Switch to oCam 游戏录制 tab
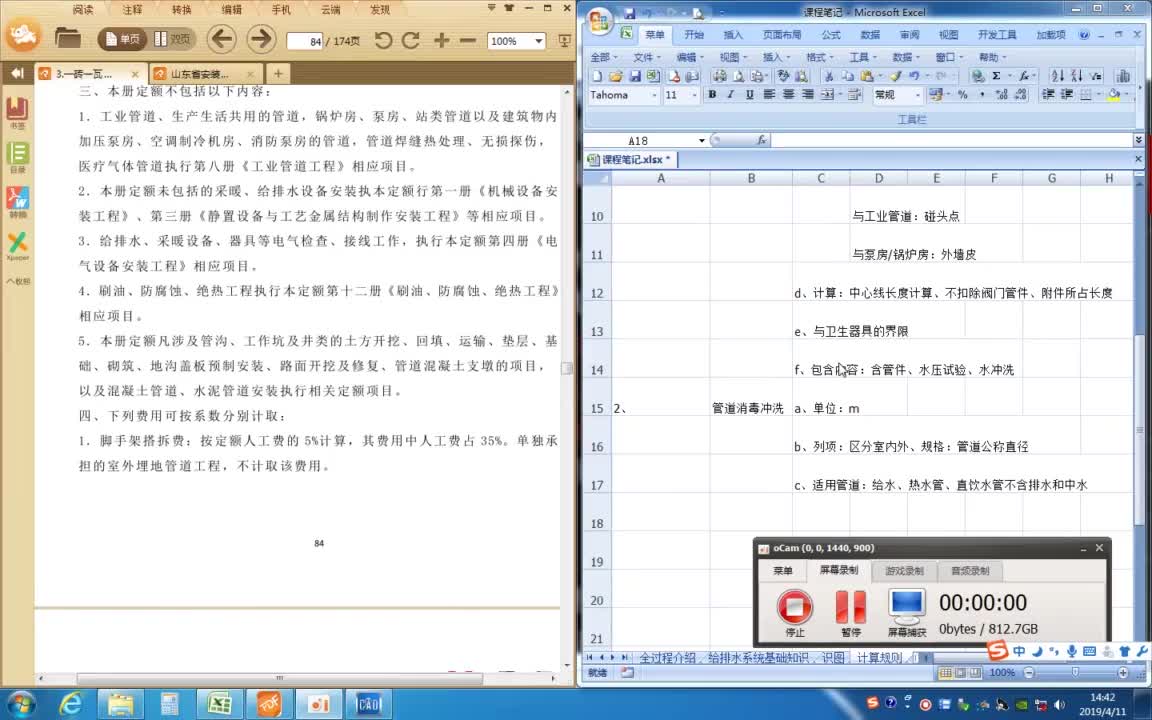The image size is (1152, 720). [904, 571]
